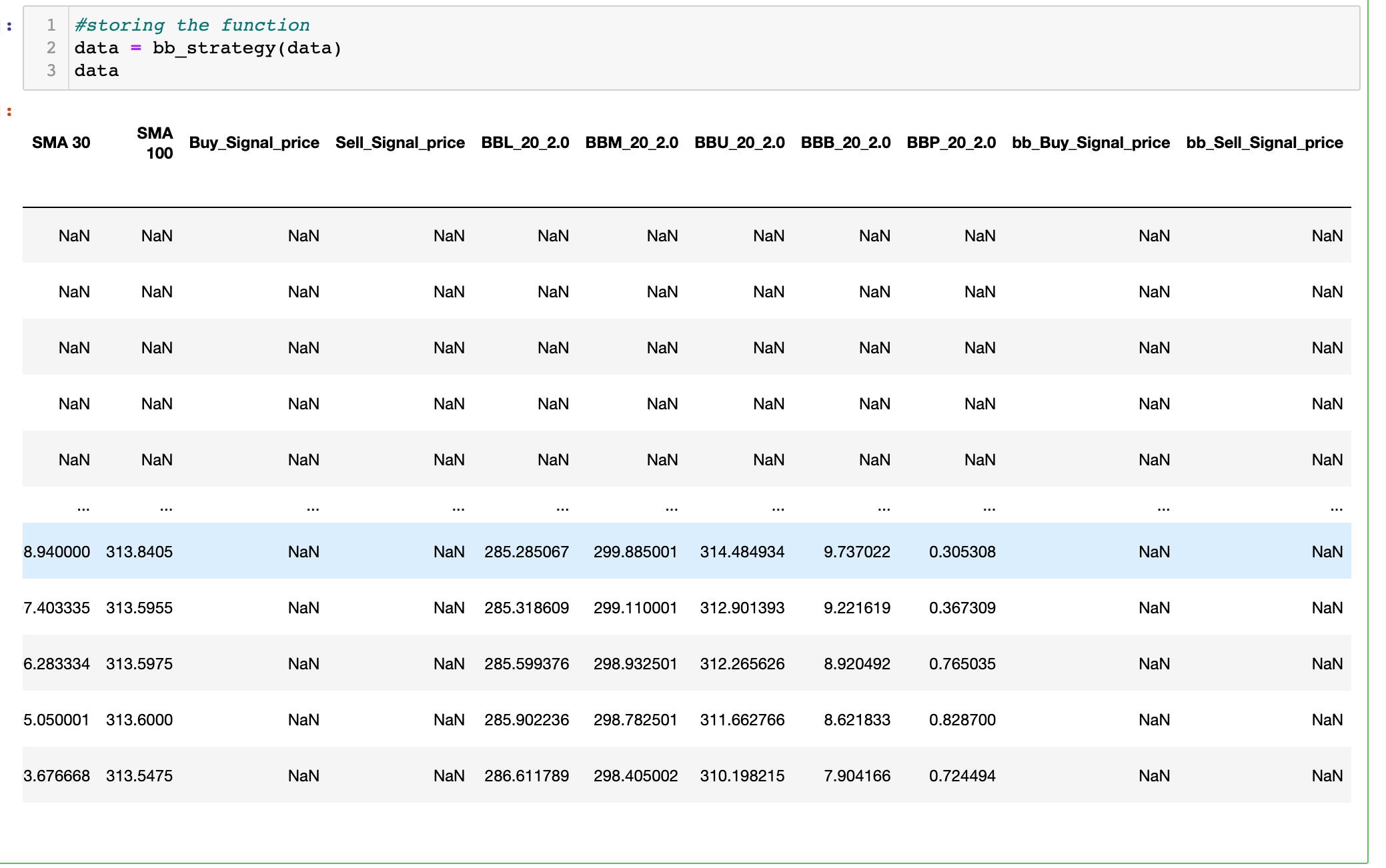Click the 'BBB_20_2.0' column header

(x=846, y=143)
